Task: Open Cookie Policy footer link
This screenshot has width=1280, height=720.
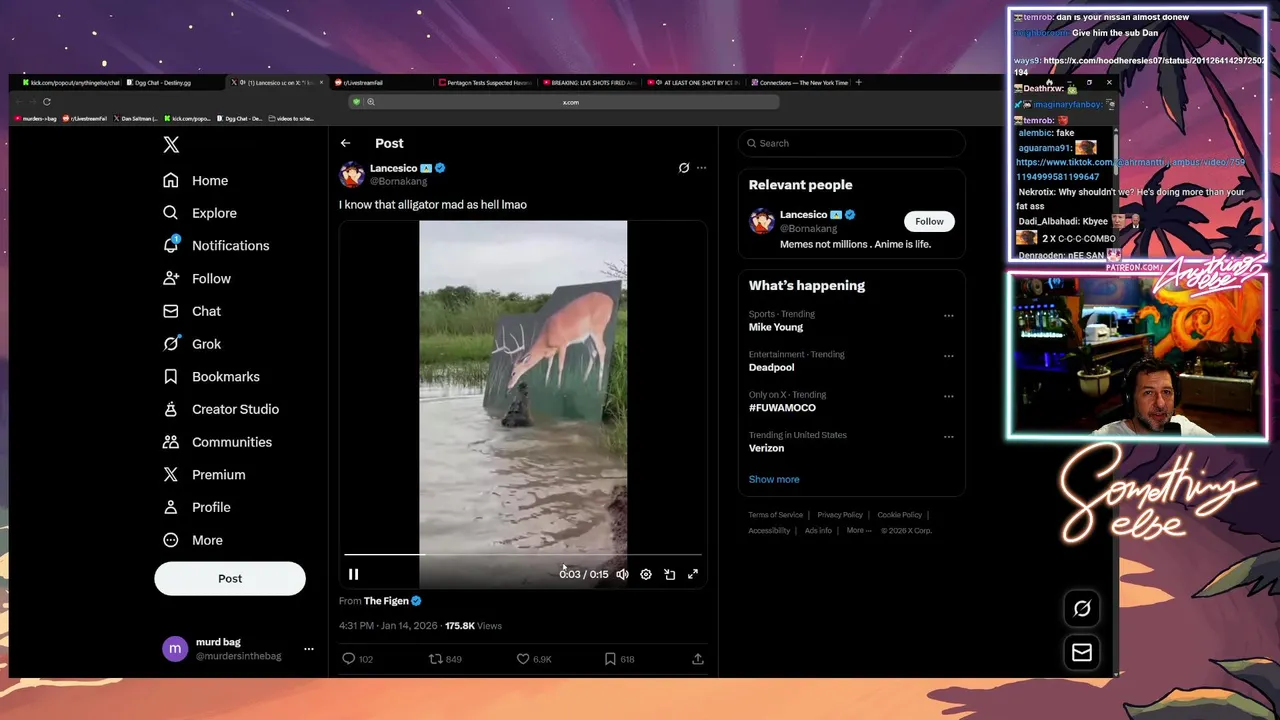Action: point(899,515)
